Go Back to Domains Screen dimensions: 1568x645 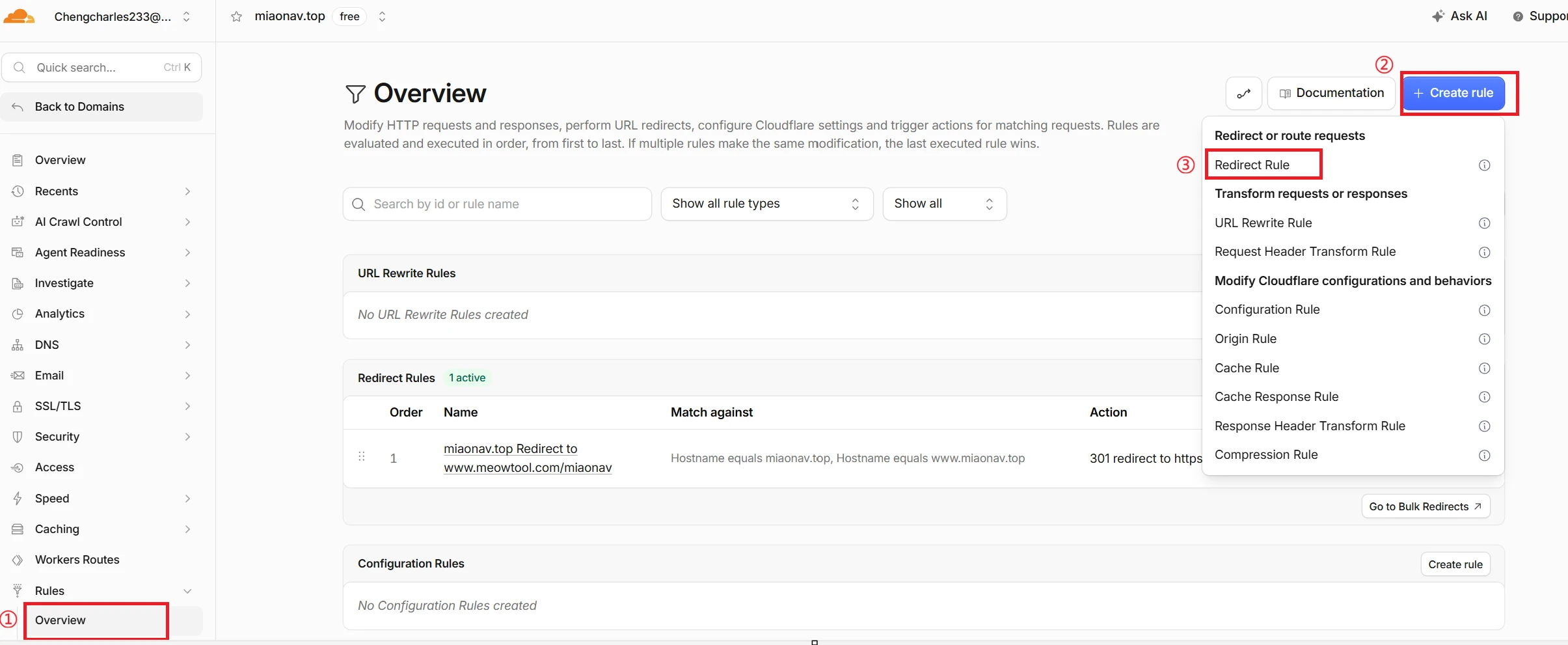[101, 107]
